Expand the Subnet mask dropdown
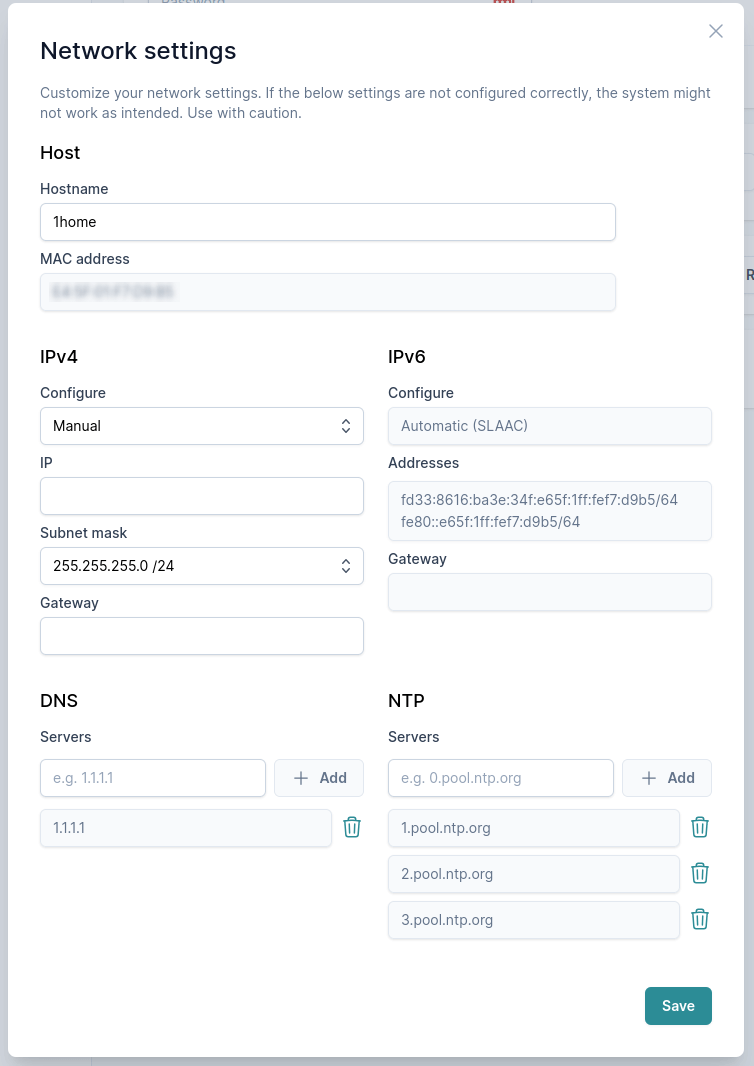The width and height of the screenshot is (754, 1066). (201, 566)
